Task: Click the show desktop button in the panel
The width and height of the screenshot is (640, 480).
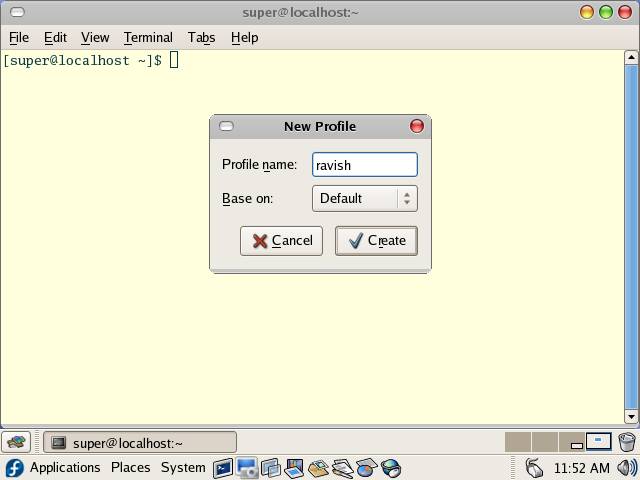Action: tap(17, 442)
